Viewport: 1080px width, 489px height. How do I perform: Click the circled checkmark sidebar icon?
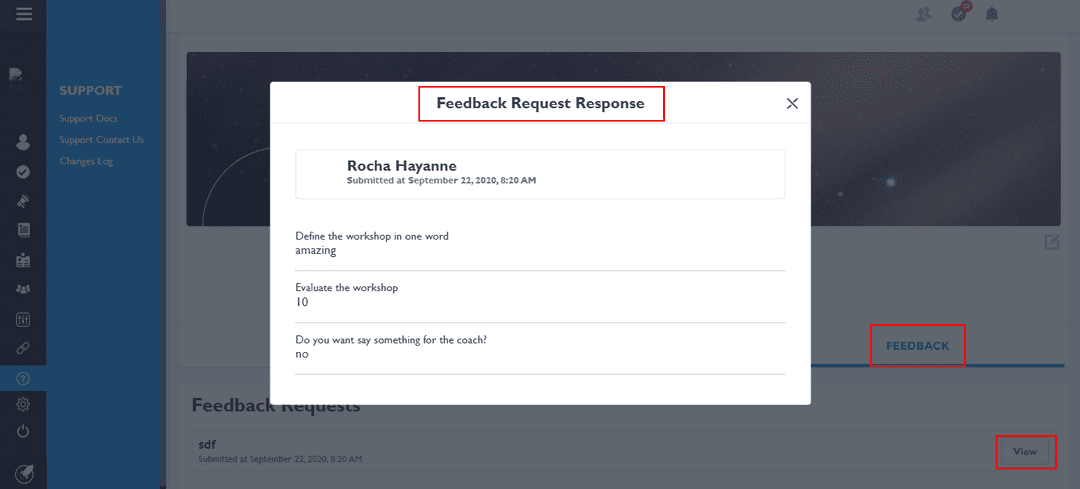(23, 171)
